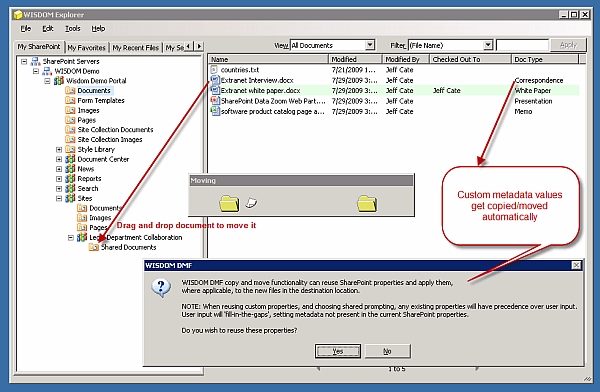Viewport: 600px width, 392px height.
Task: Click the question mark icon in WISDOM DMF dialog
Action: click(x=161, y=288)
